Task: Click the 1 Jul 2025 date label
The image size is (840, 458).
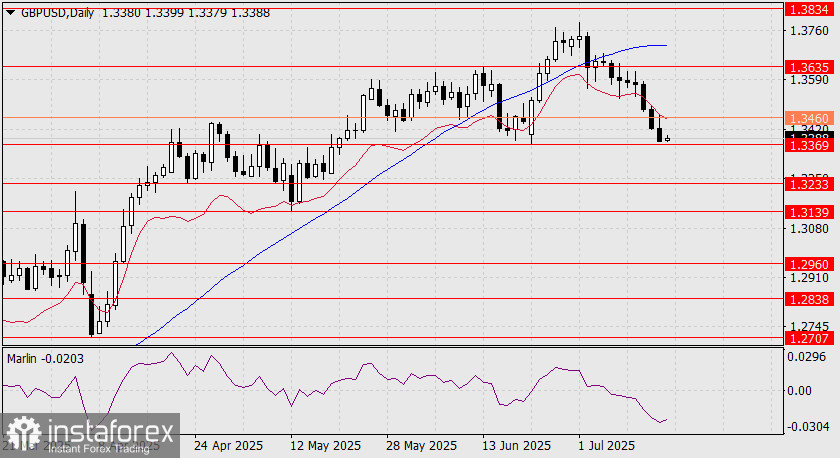Action: (606, 446)
